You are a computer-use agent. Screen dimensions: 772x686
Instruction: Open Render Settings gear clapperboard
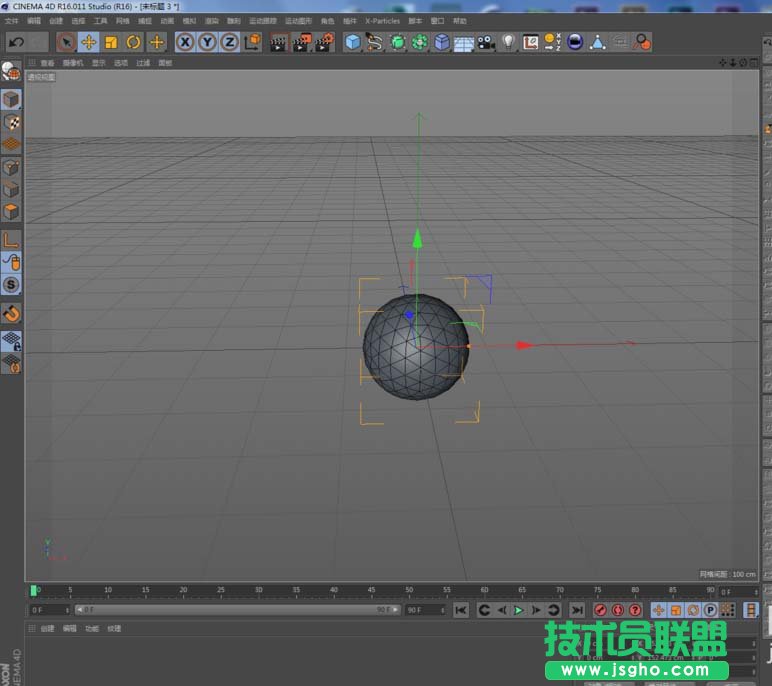click(324, 42)
